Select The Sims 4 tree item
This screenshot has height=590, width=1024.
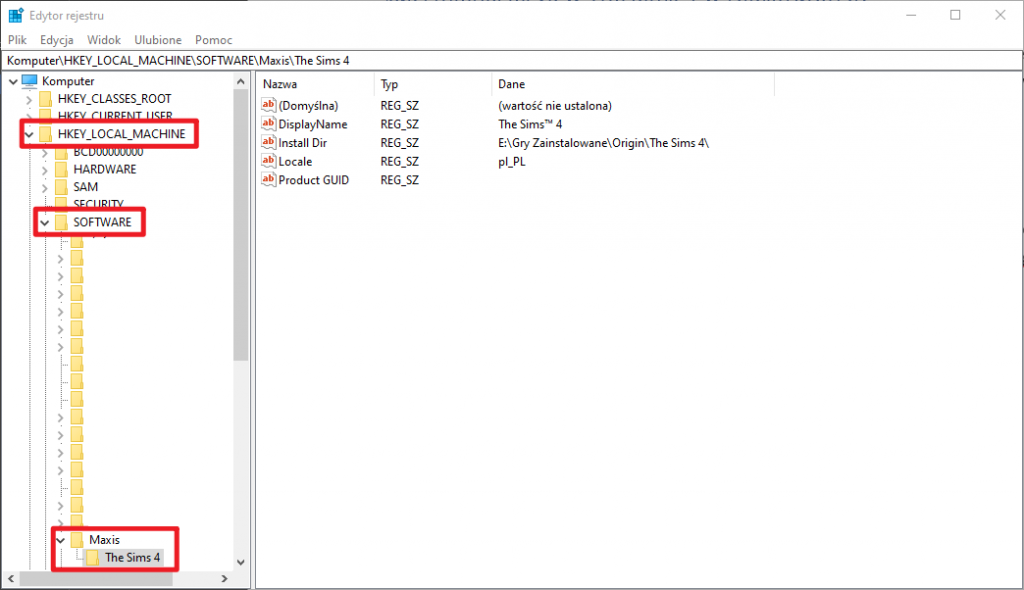point(133,557)
